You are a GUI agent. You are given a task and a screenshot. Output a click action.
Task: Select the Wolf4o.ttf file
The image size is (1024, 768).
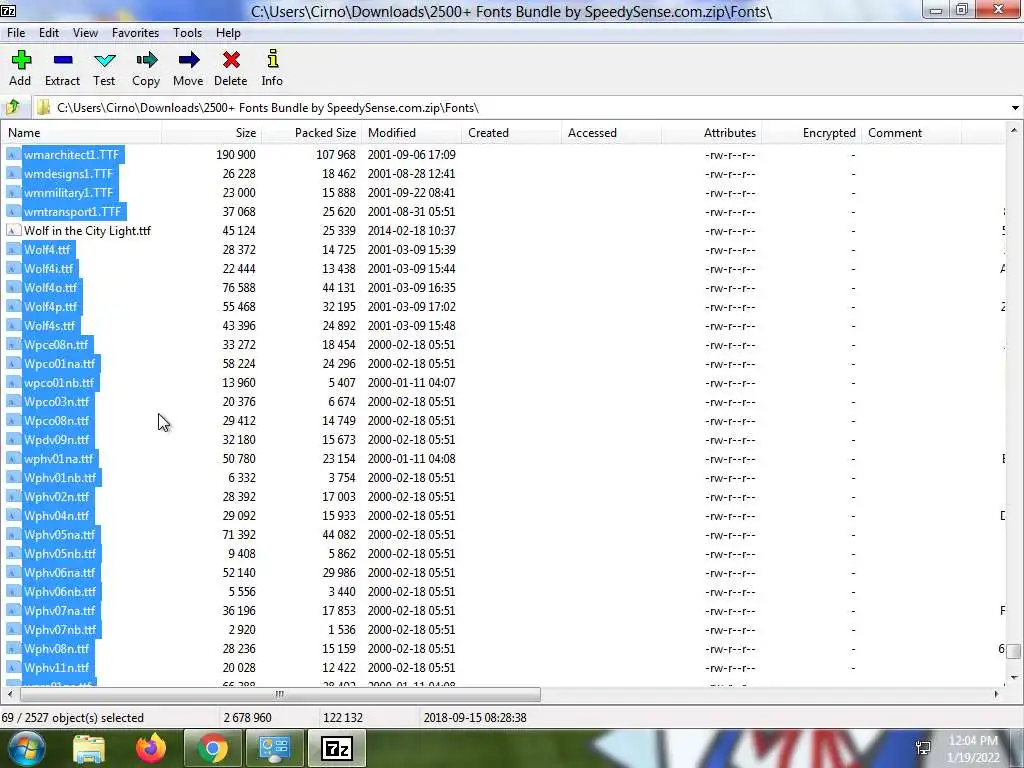coord(50,287)
